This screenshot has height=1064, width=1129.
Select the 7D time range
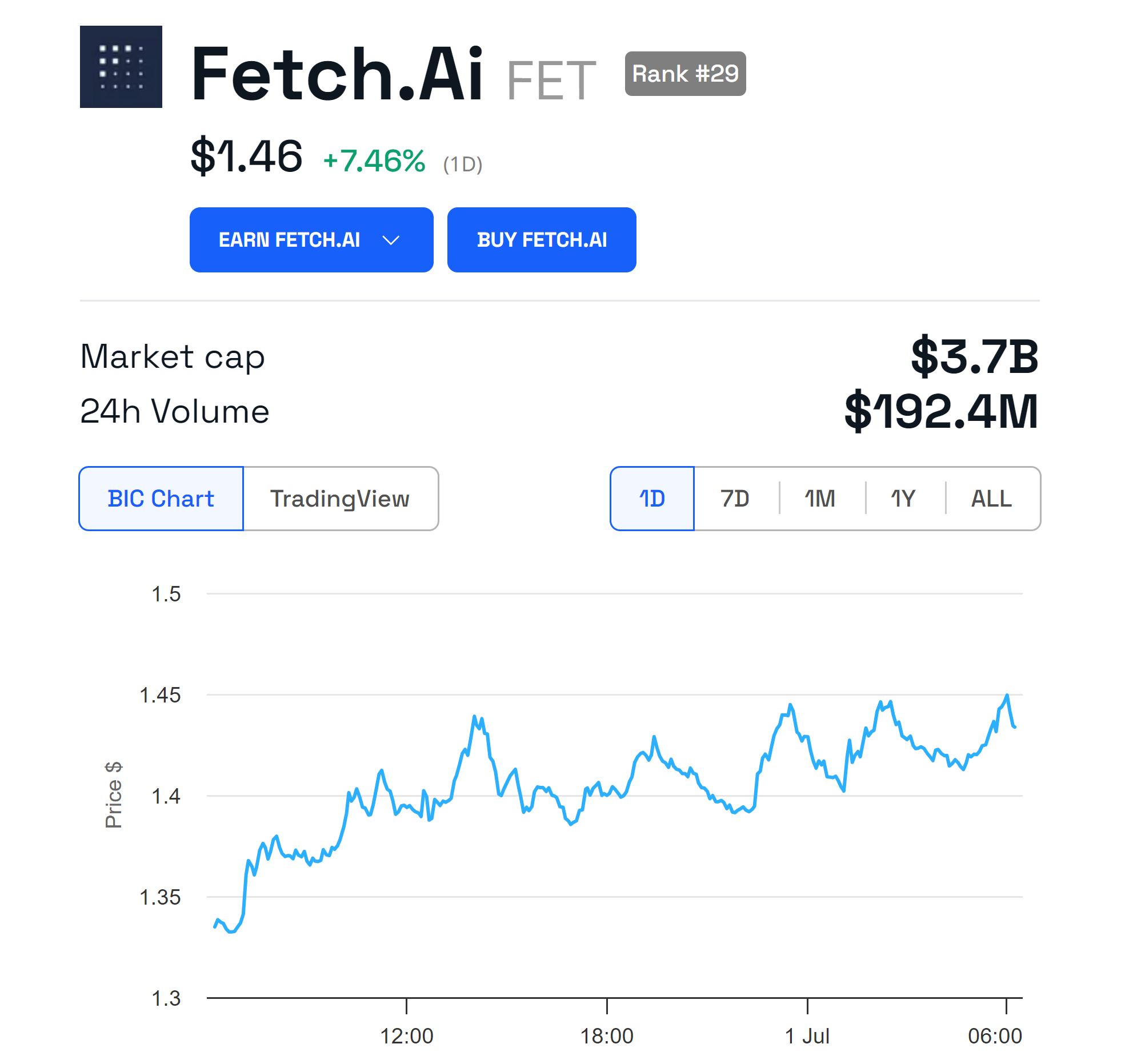click(x=735, y=499)
